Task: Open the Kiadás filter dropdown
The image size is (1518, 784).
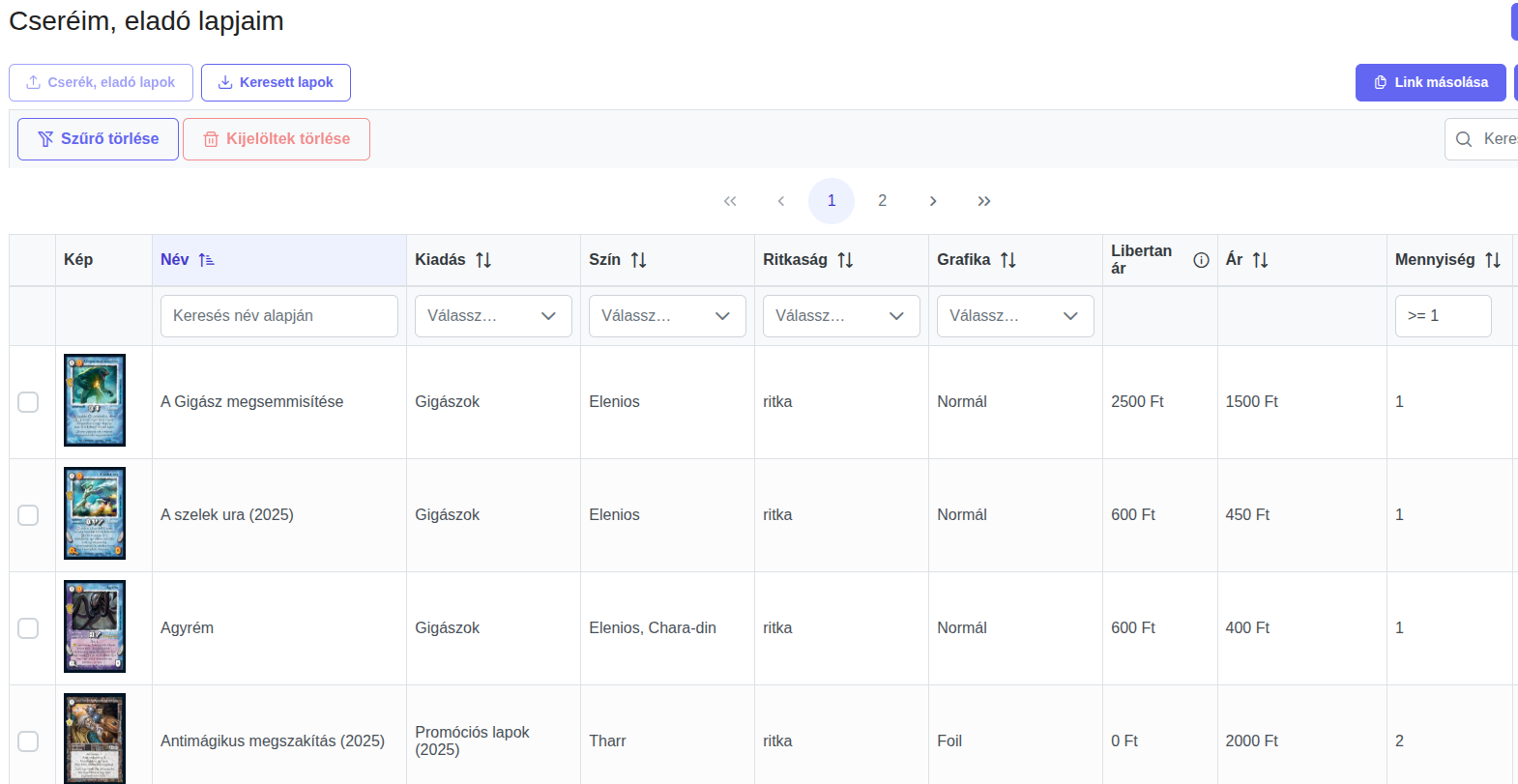Action: (493, 316)
